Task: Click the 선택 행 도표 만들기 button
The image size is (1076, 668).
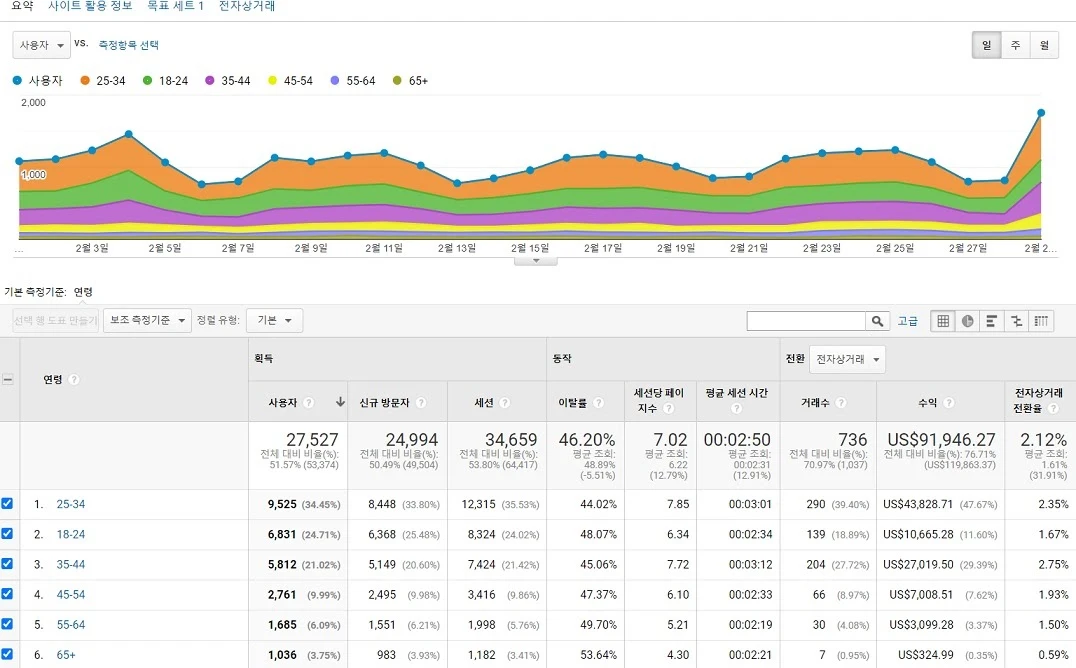Action: [x=56, y=321]
